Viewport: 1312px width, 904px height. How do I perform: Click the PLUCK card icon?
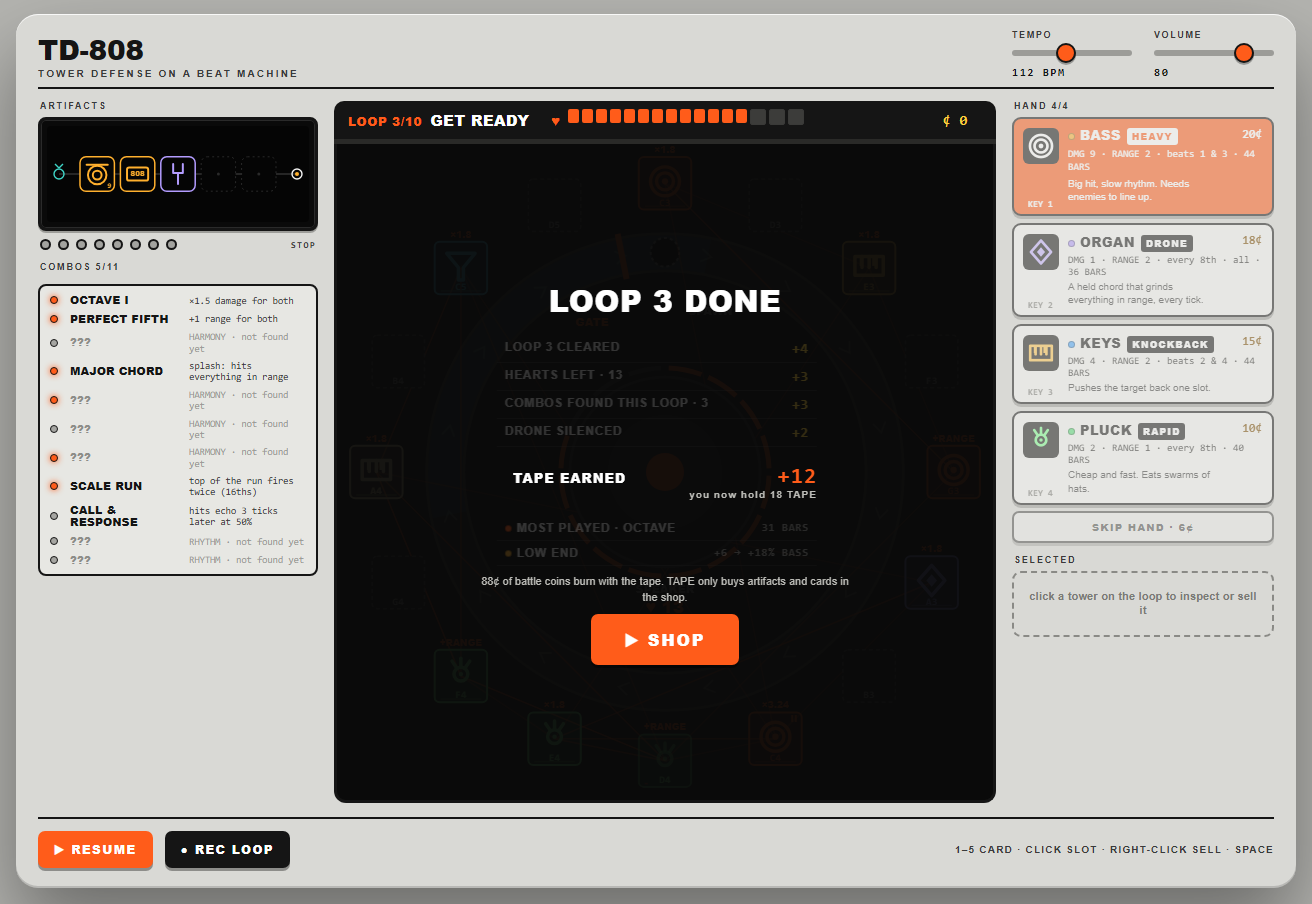1041,440
